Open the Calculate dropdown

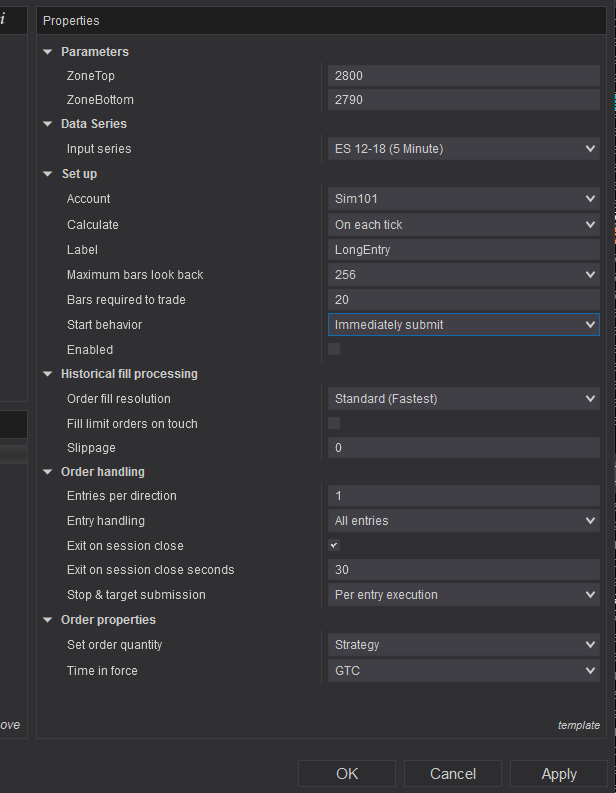pos(464,225)
